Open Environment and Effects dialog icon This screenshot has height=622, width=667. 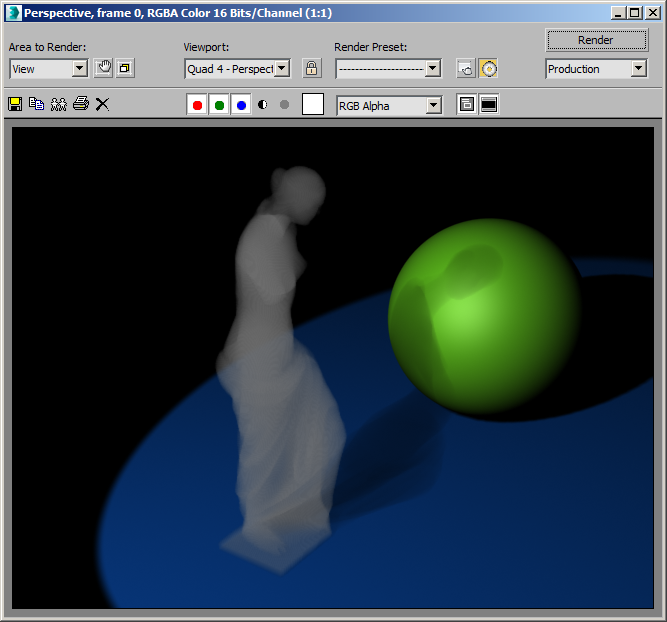(x=488, y=68)
